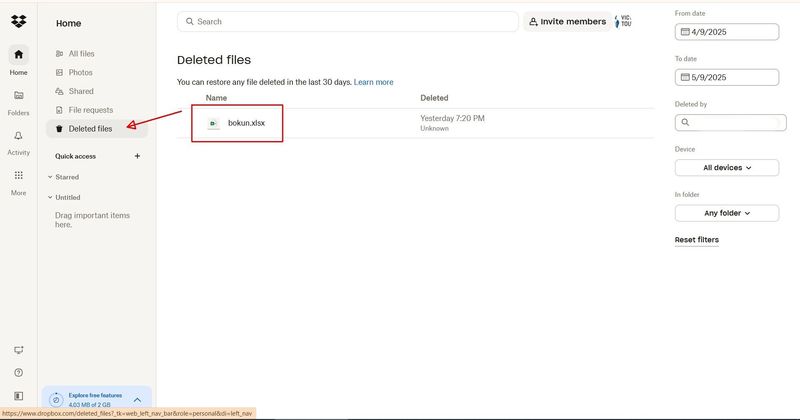Open the From date field 4/9/2025
Image resolution: width=800 pixels, height=420 pixels.
[x=727, y=32]
